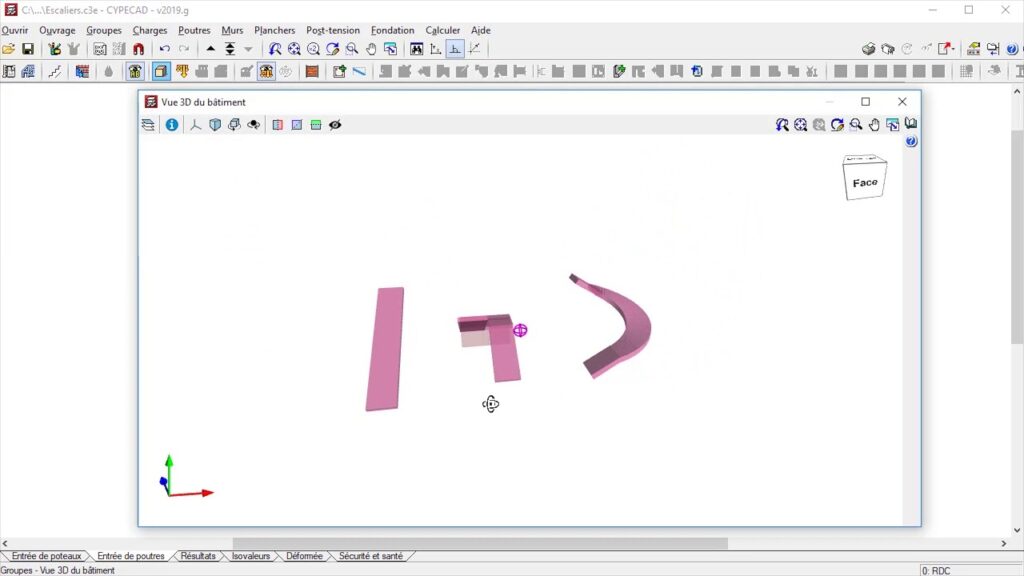1024x576 pixels.
Task: Toggle the axes display icon in 3D view
Action: [196, 125]
